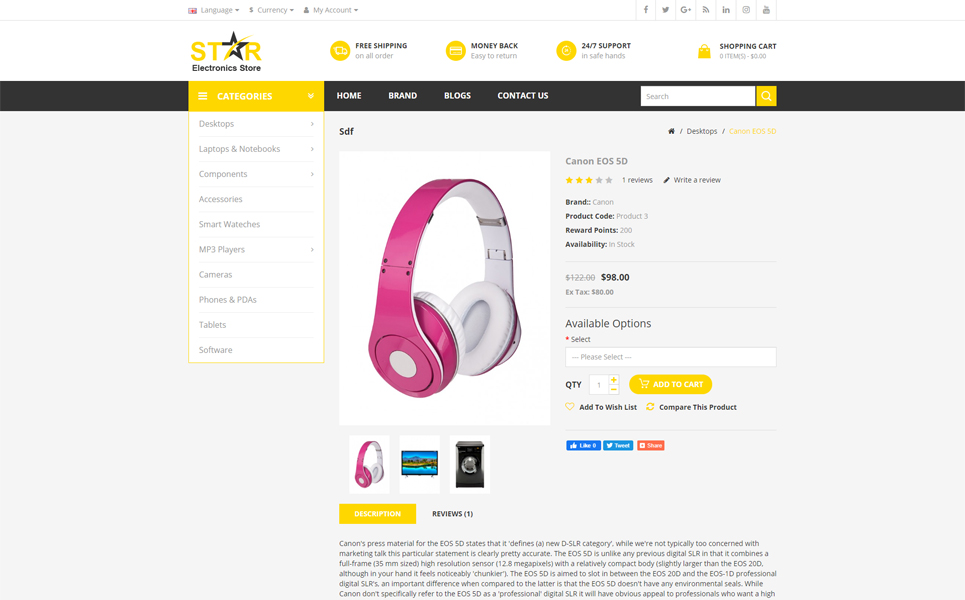Open the YouTube icon in top bar
The height and width of the screenshot is (600, 965).
pos(766,10)
